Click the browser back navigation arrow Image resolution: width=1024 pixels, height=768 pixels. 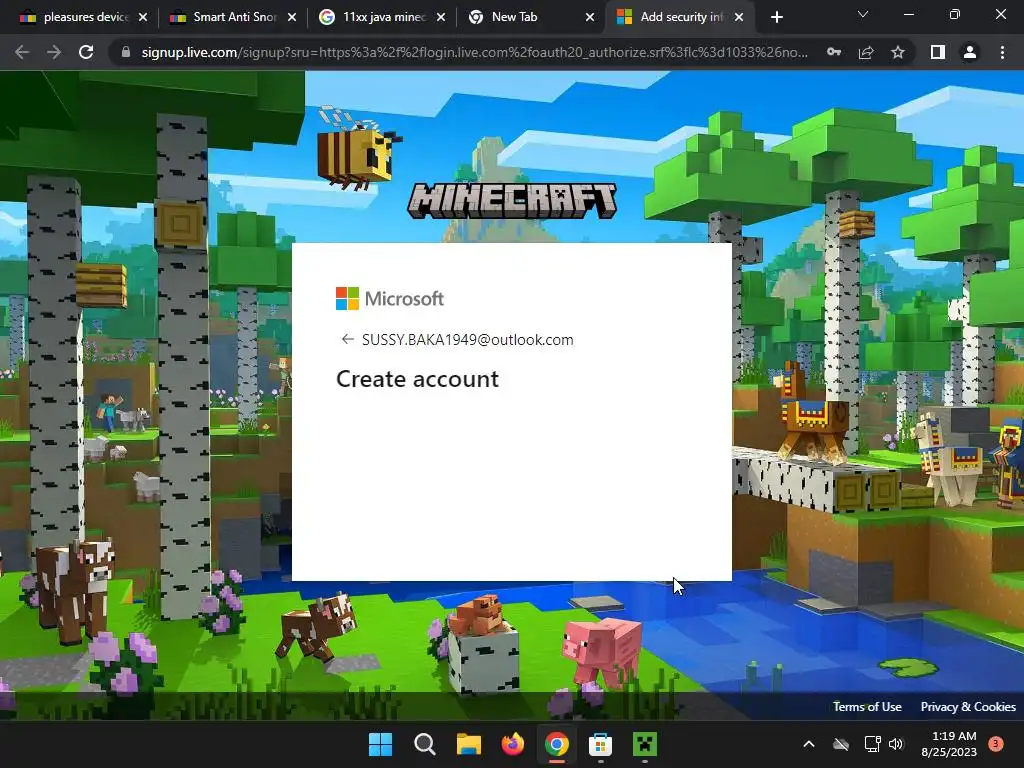(22, 52)
